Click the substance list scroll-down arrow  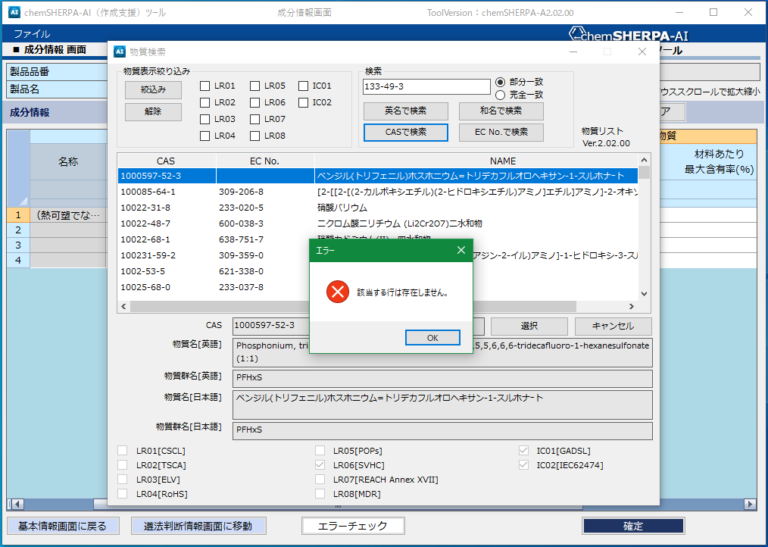pos(644,294)
